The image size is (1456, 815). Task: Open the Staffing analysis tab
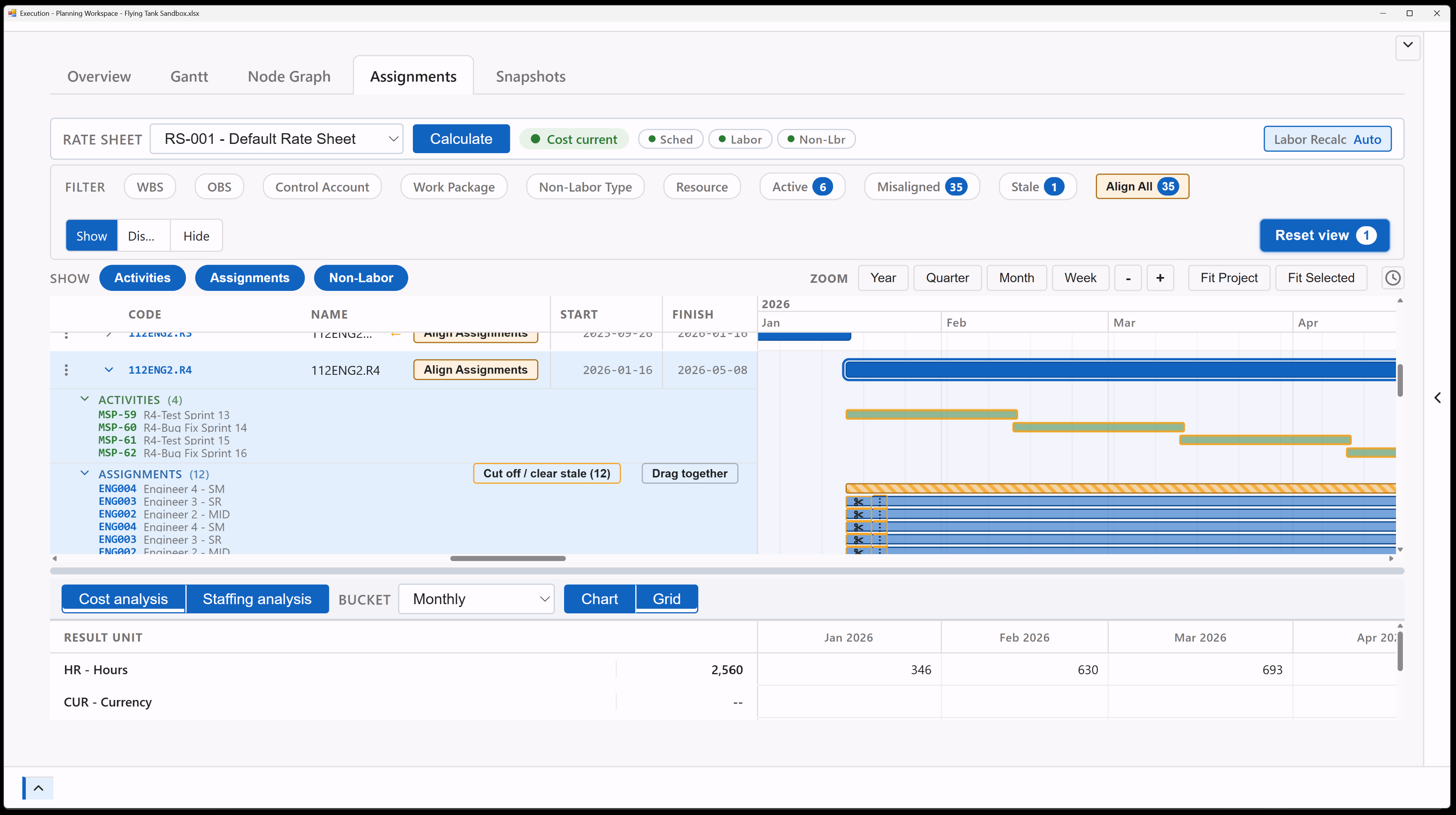(257, 599)
